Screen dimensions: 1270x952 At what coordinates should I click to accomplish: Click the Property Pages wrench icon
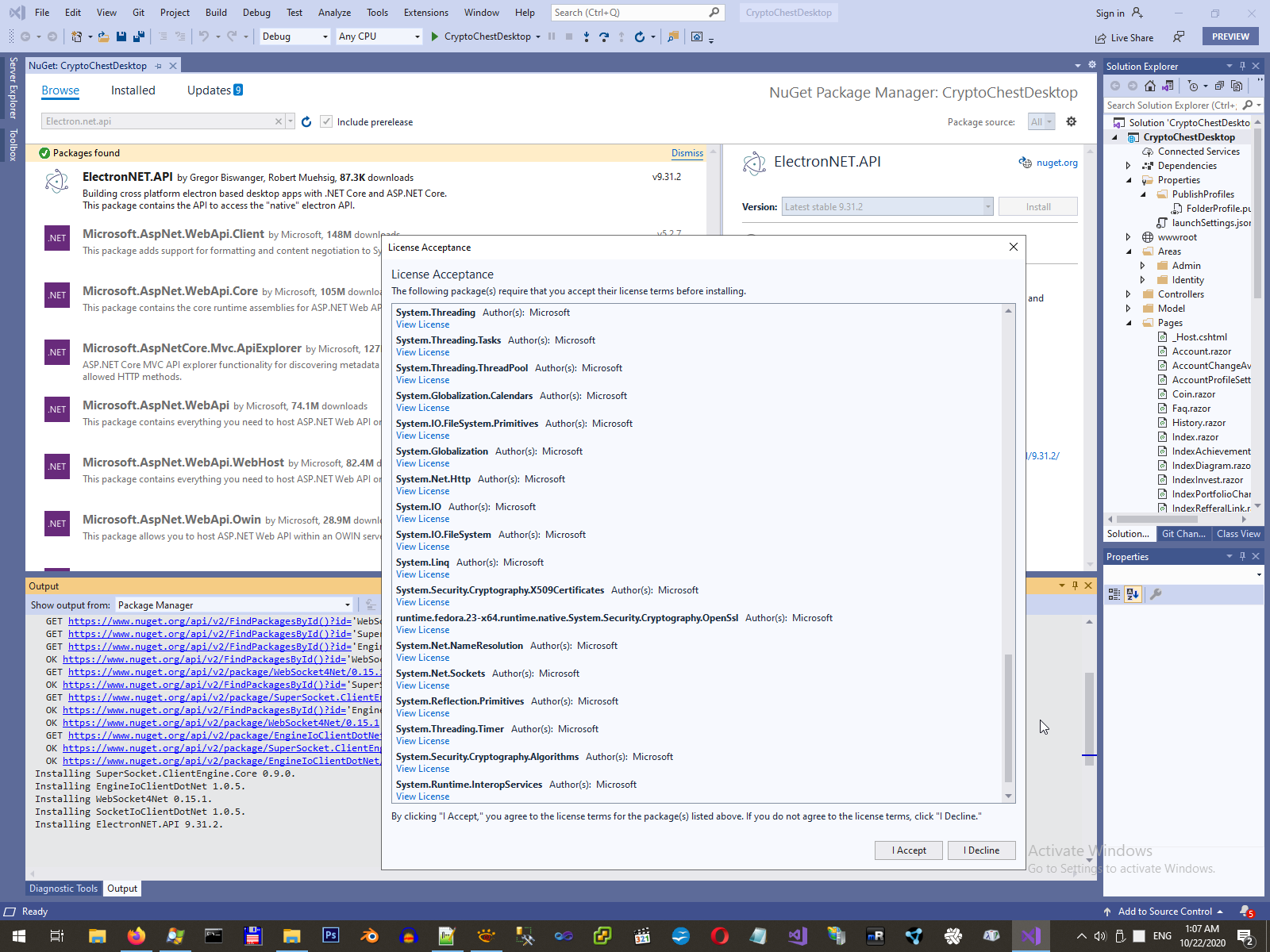point(1156,594)
